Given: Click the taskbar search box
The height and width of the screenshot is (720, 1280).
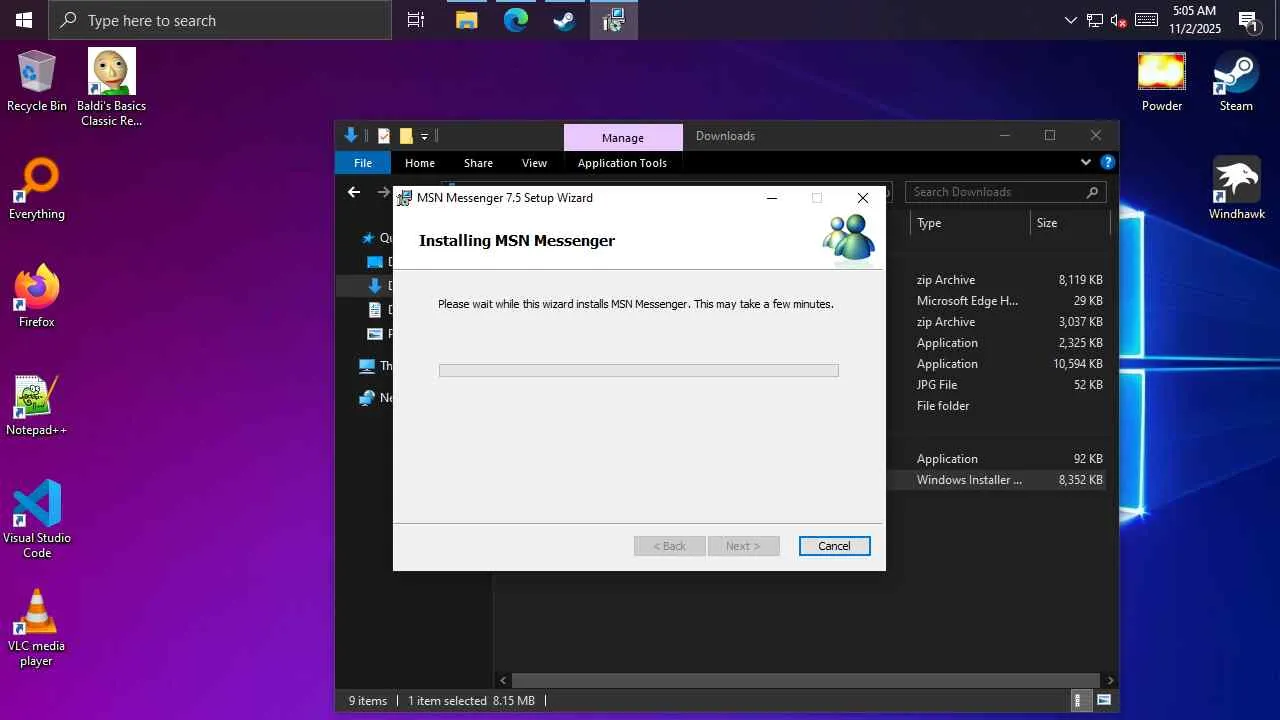Looking at the screenshot, I should pos(220,20).
